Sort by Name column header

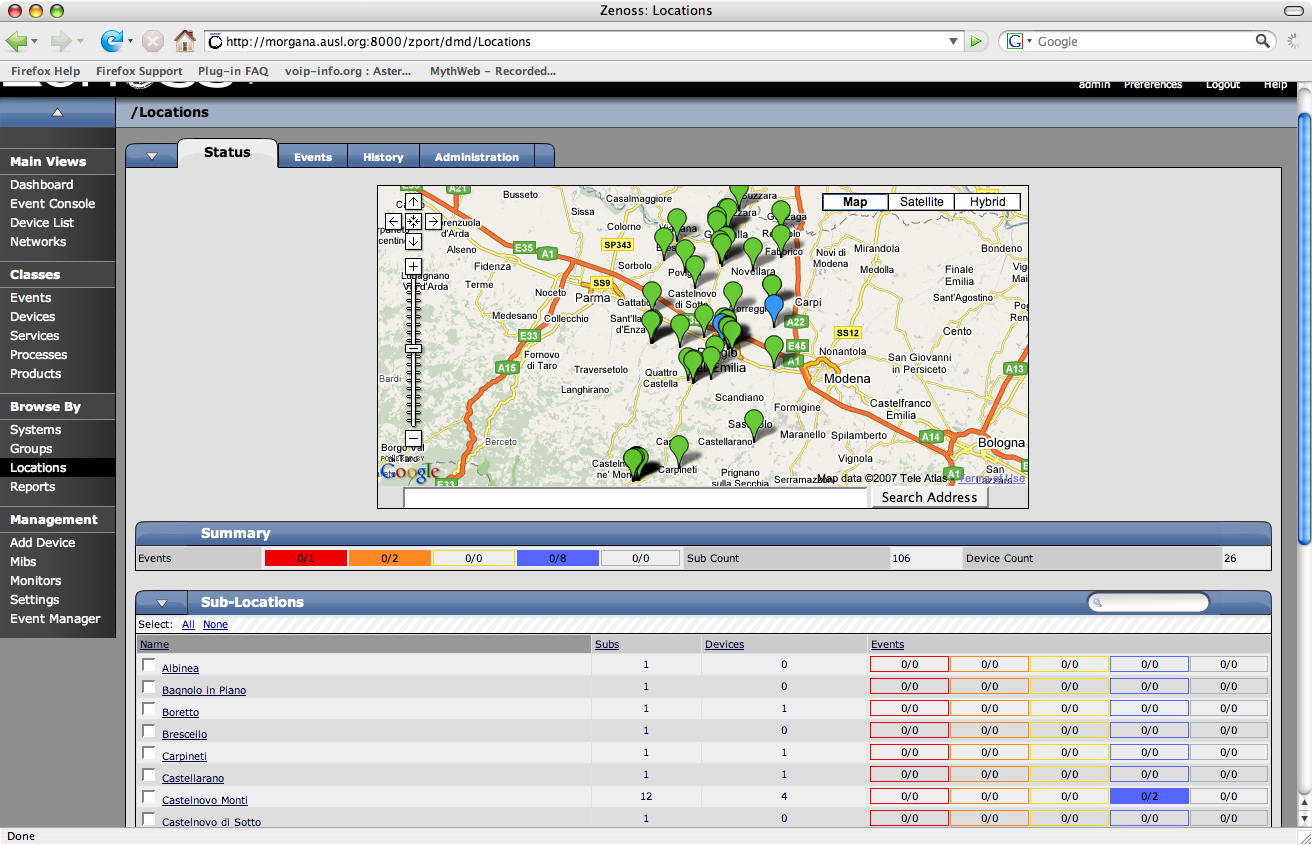[x=154, y=644]
